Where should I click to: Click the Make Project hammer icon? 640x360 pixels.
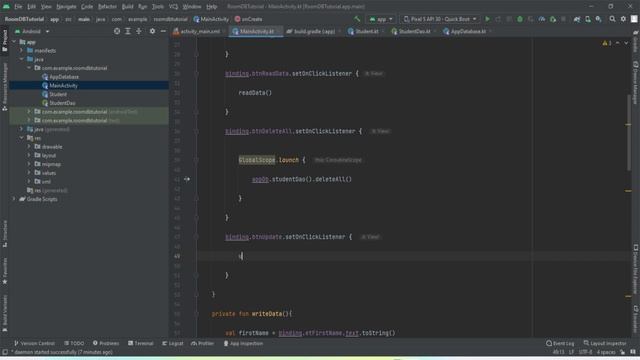click(357, 19)
